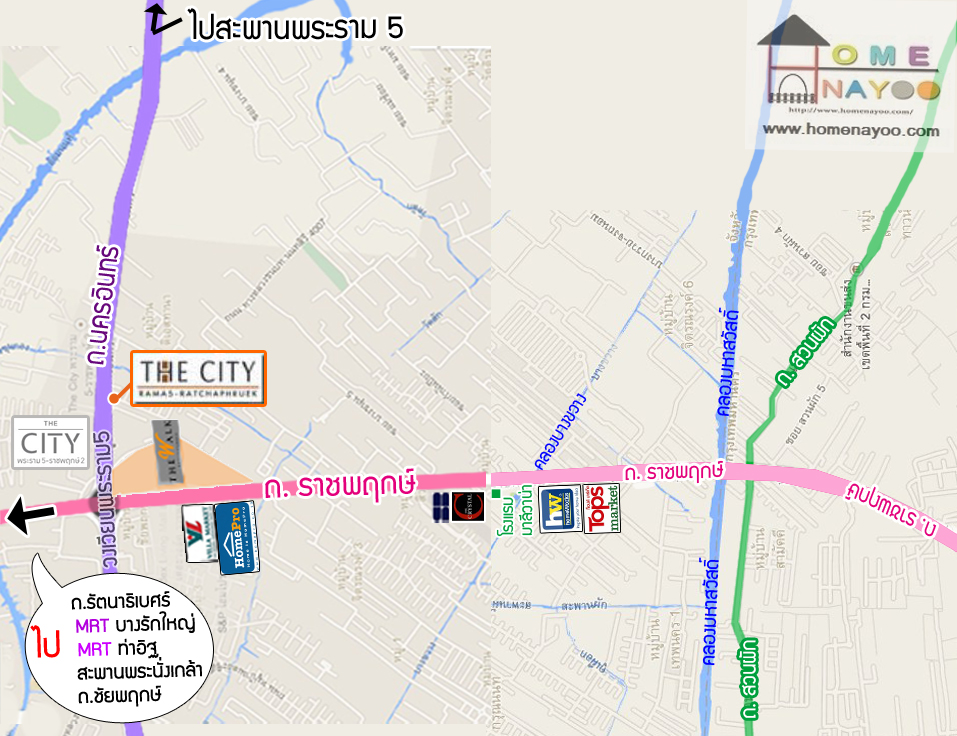
Task: Click the HomeWorks hw logo
Action: coord(560,508)
